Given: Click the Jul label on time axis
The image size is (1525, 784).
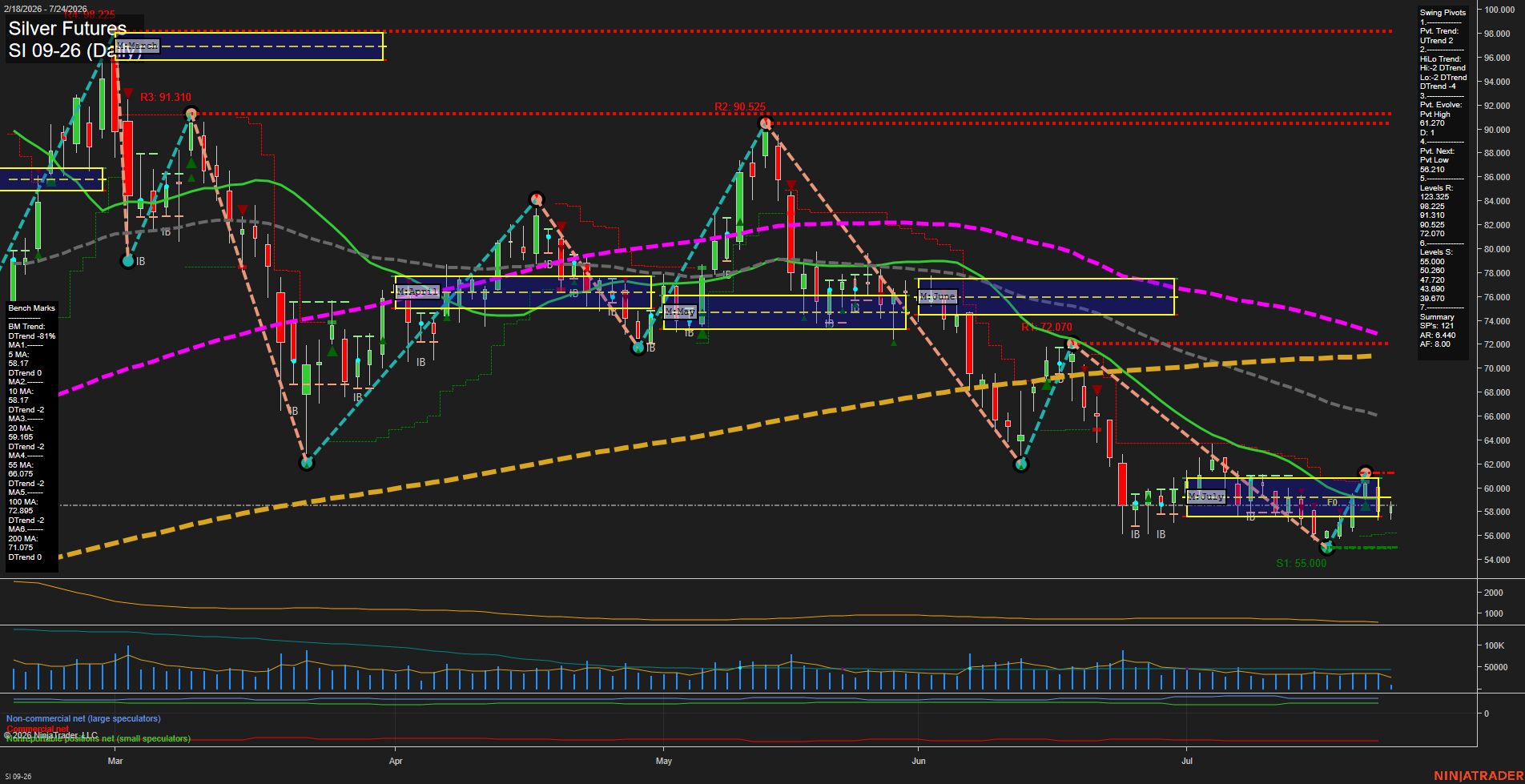Looking at the screenshot, I should point(1187,761).
